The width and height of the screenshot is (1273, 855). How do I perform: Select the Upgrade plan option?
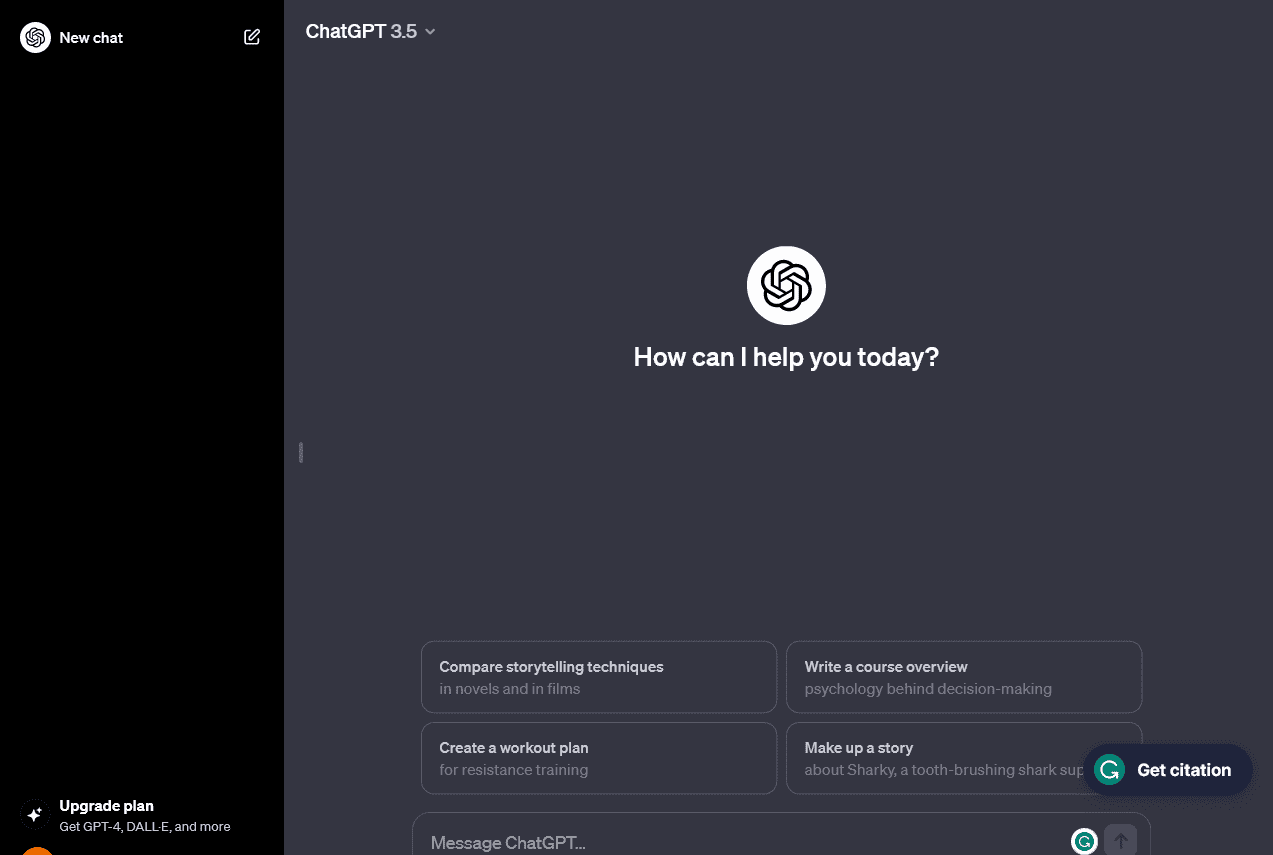coord(106,805)
